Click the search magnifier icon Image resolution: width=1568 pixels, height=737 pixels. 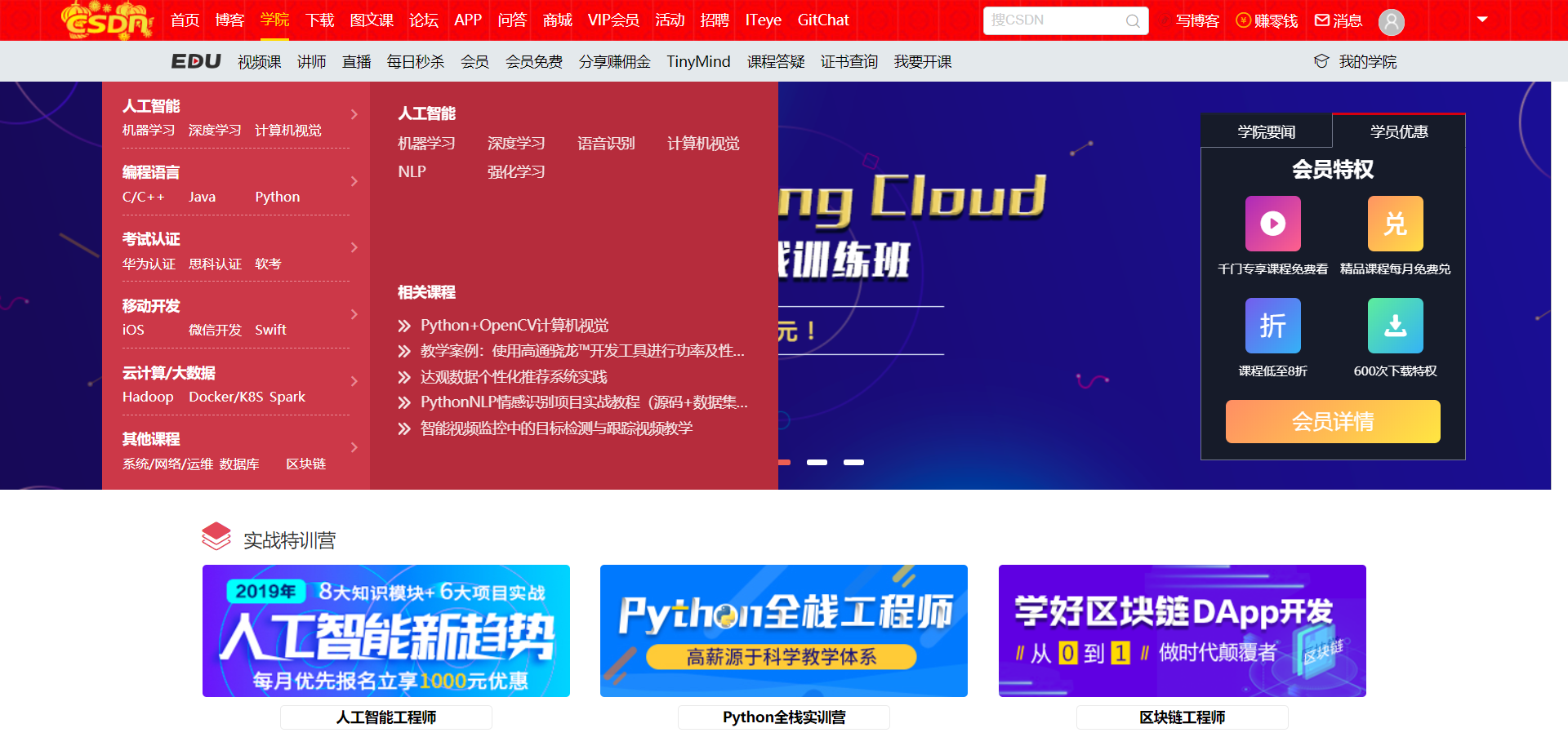tap(1133, 21)
